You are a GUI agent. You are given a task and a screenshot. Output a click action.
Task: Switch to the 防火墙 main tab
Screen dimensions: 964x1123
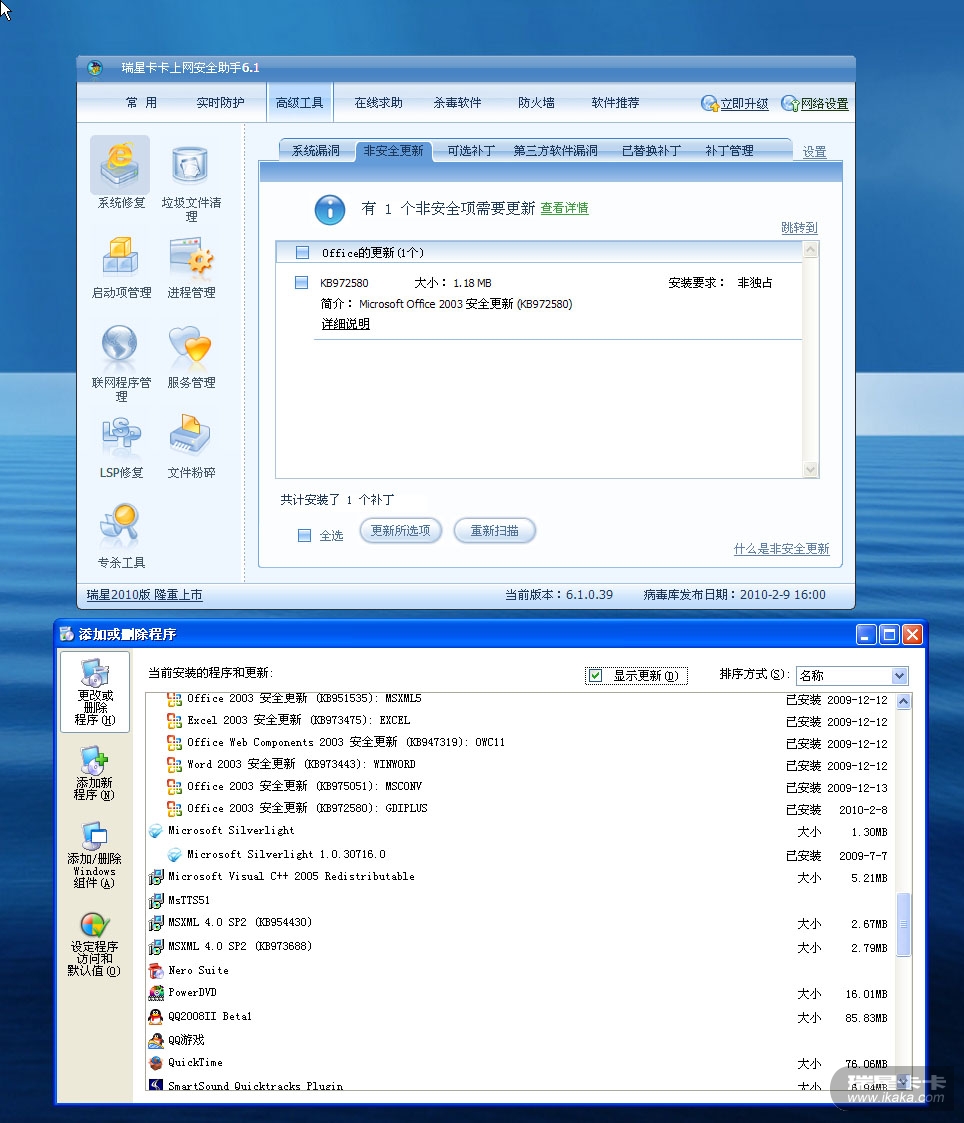[536, 103]
